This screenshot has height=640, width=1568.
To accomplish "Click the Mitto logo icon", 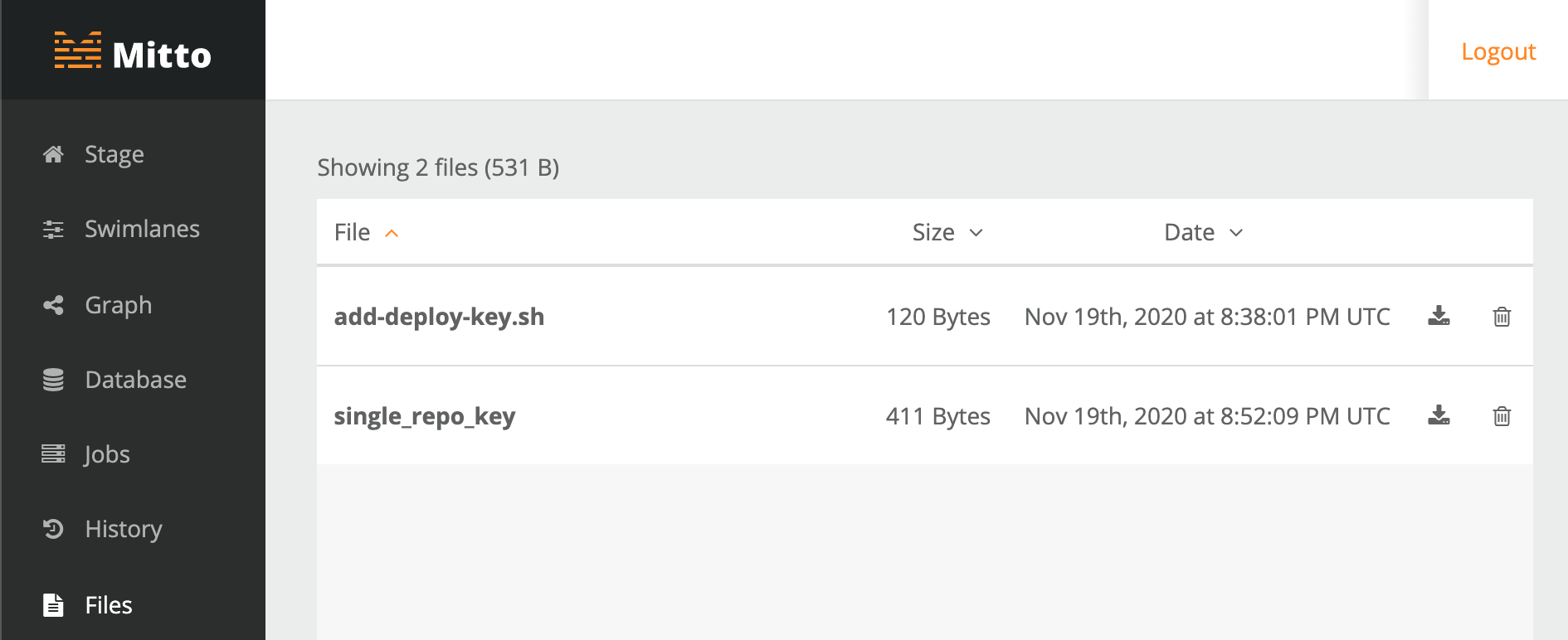I will 78,51.
